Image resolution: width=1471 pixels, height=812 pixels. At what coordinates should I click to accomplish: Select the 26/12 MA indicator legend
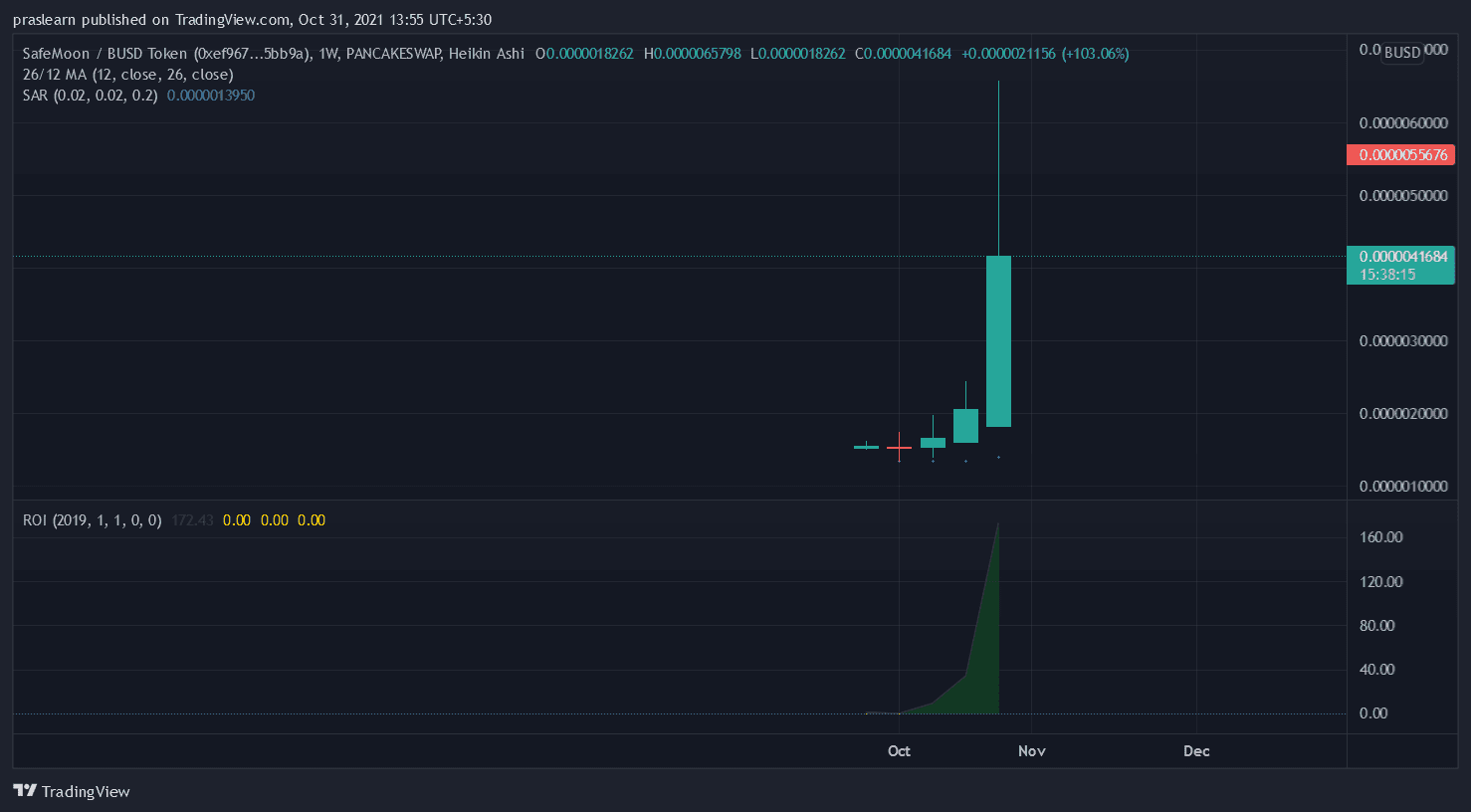point(127,75)
